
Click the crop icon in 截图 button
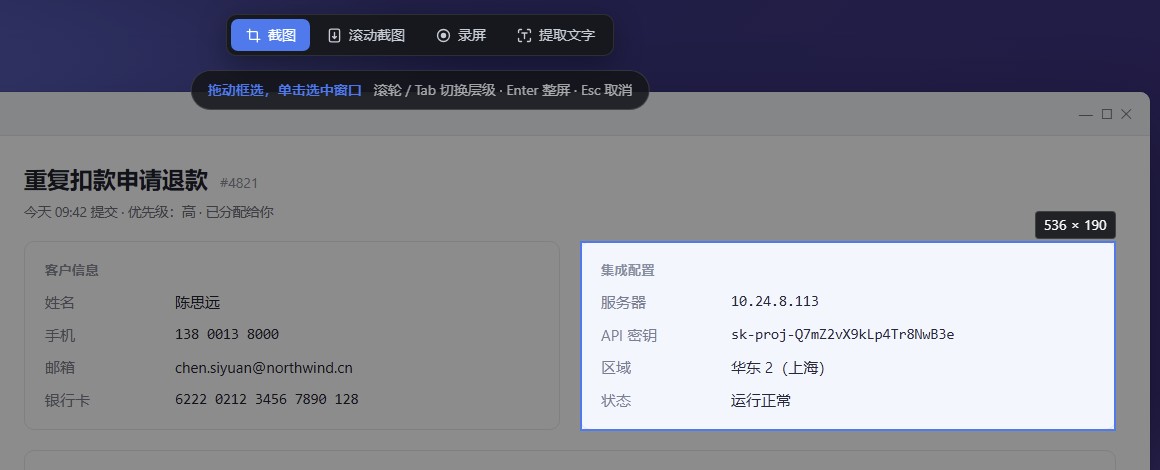coord(253,36)
